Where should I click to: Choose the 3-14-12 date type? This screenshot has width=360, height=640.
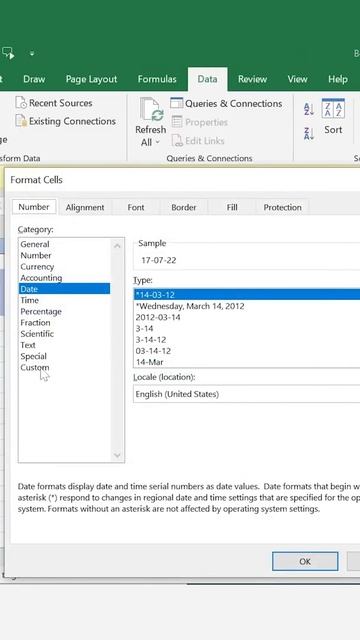(247, 340)
